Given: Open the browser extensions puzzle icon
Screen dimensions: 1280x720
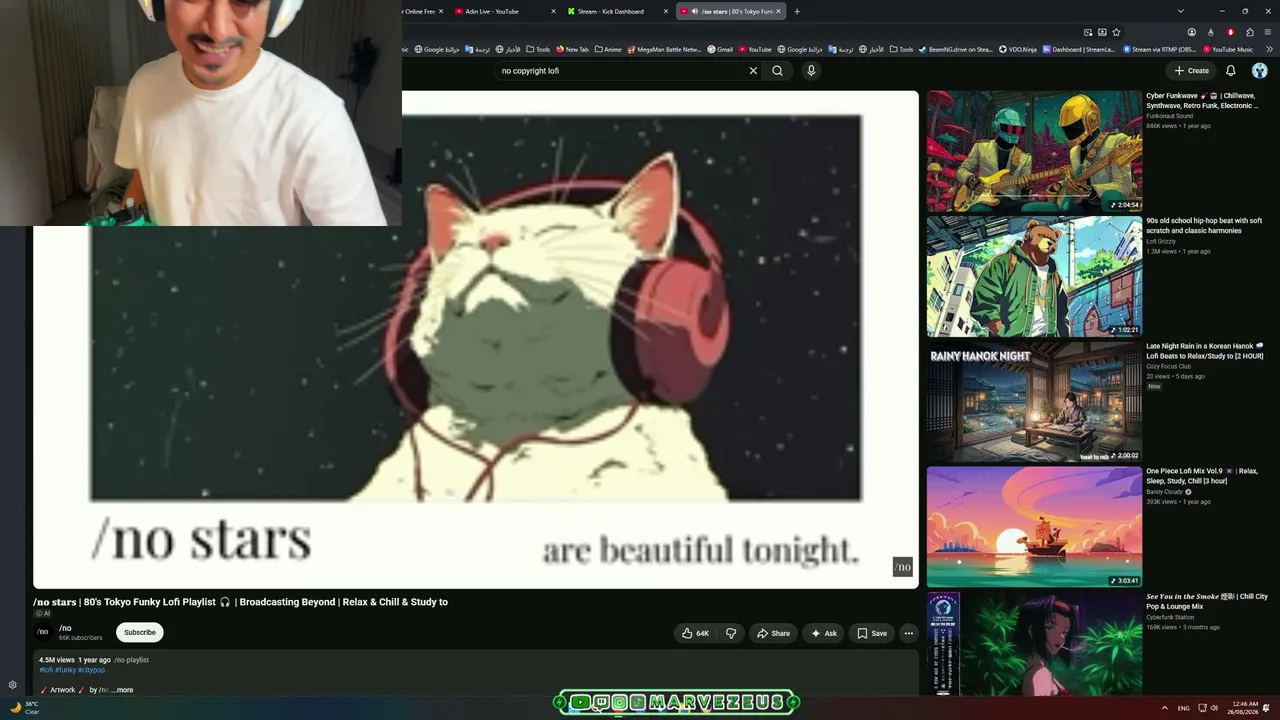Looking at the screenshot, I should tap(1249, 32).
